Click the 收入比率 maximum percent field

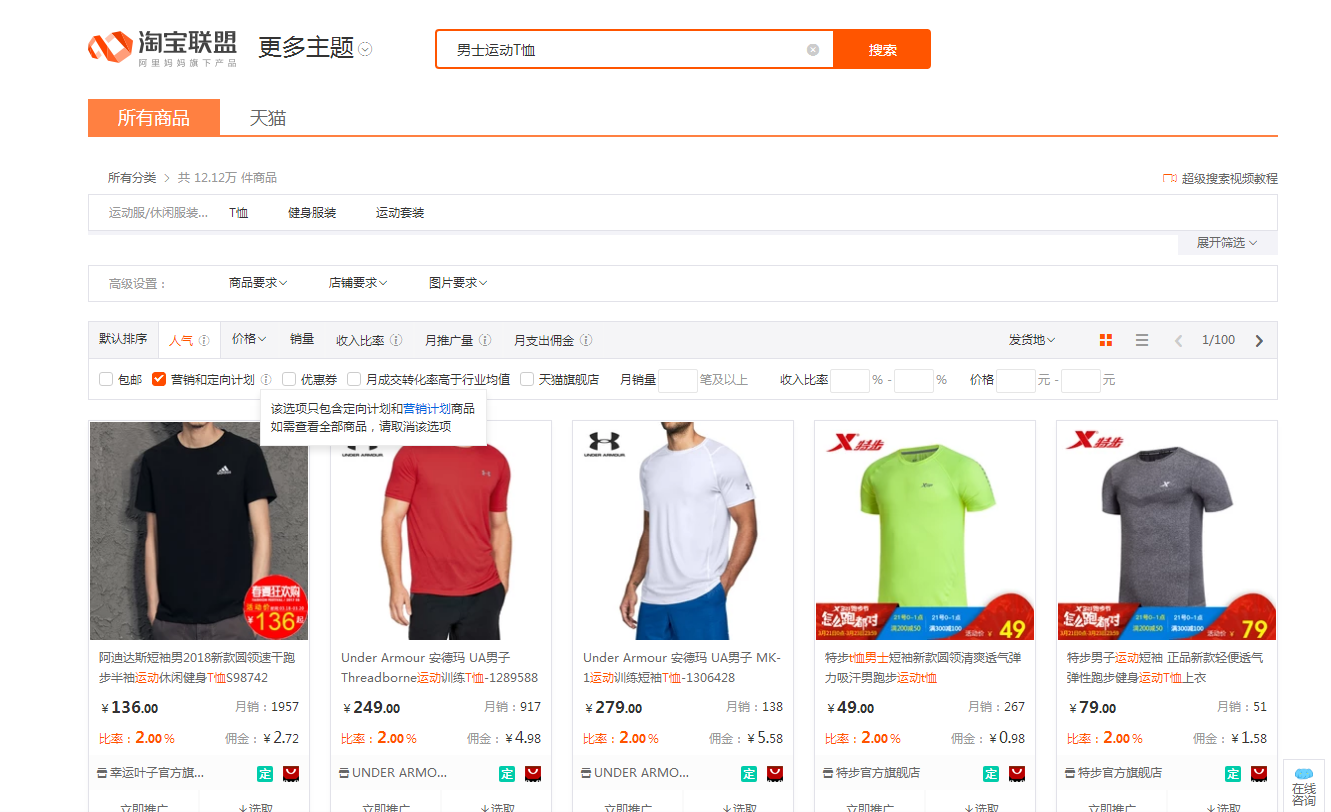tap(913, 380)
